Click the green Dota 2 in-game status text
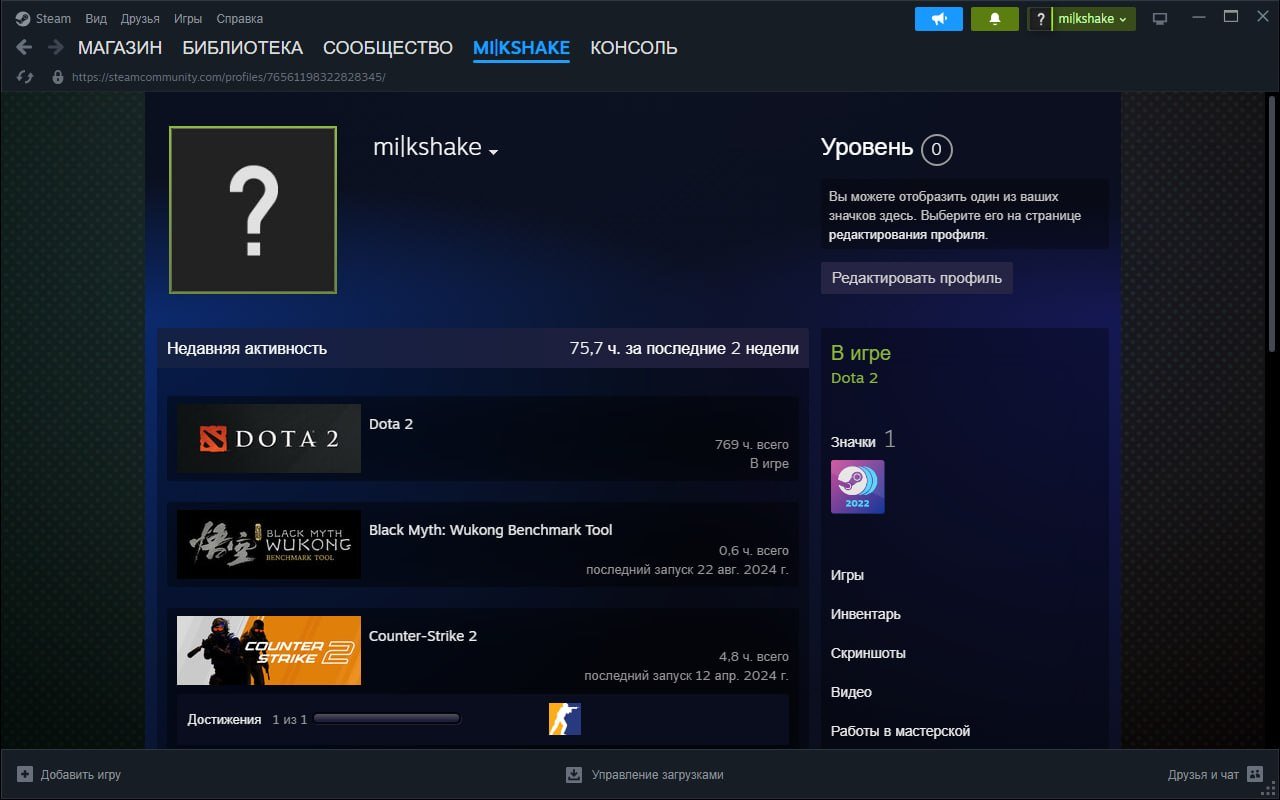The width and height of the screenshot is (1280, 800). (854, 378)
